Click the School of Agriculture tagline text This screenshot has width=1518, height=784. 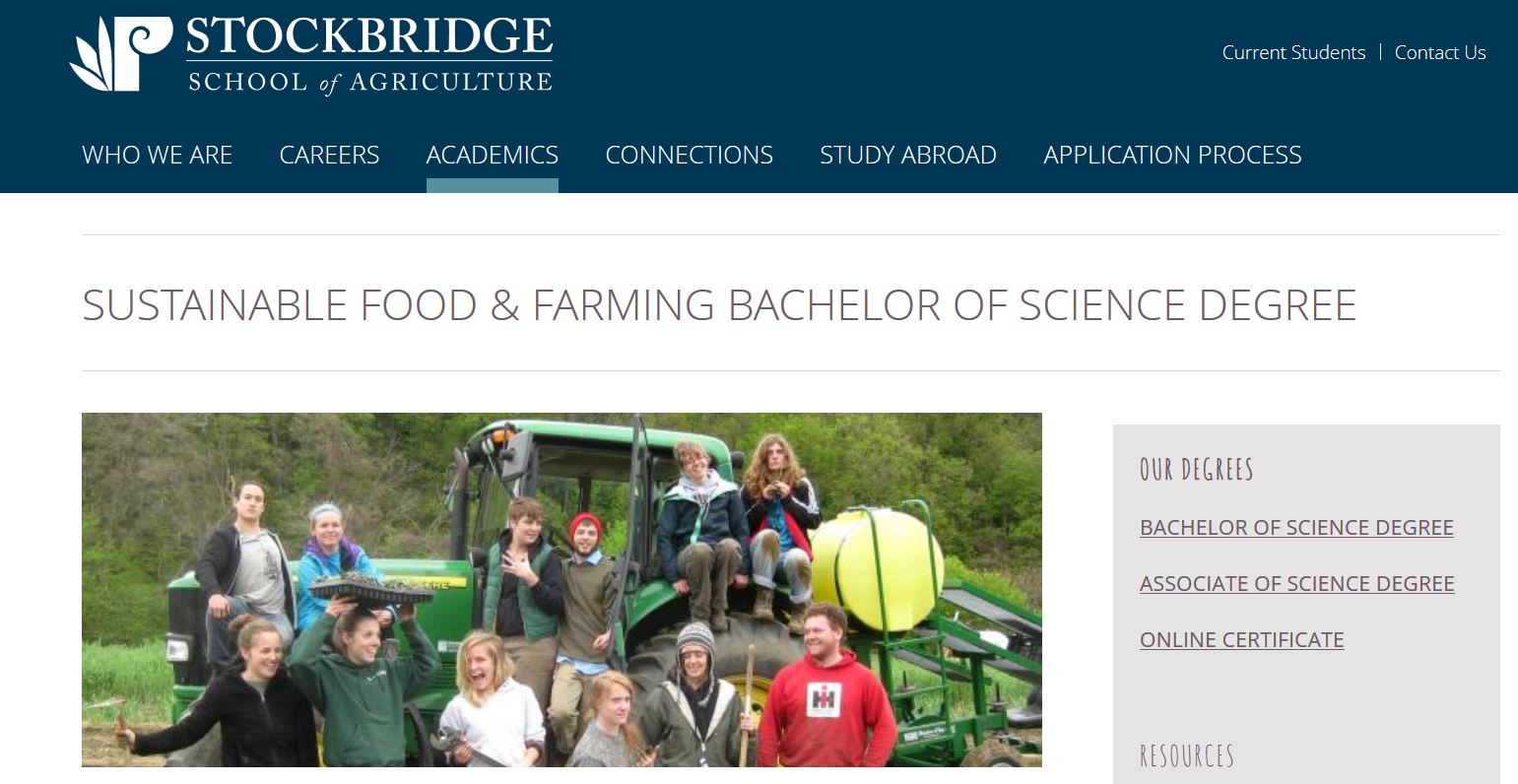pos(369,82)
